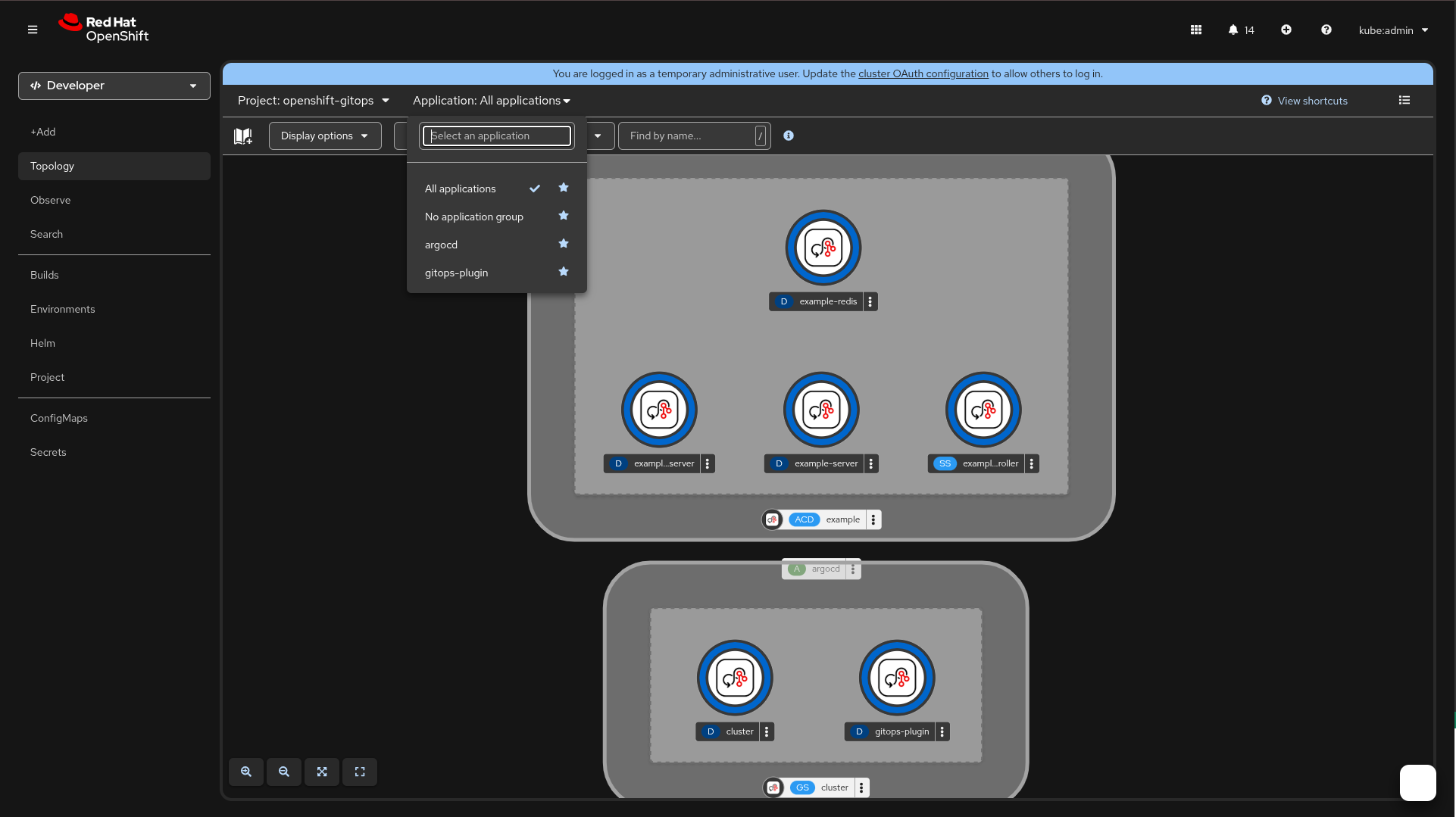Viewport: 1456px width, 817px height.
Task: Open Helm in the sidebar
Action: (114, 343)
